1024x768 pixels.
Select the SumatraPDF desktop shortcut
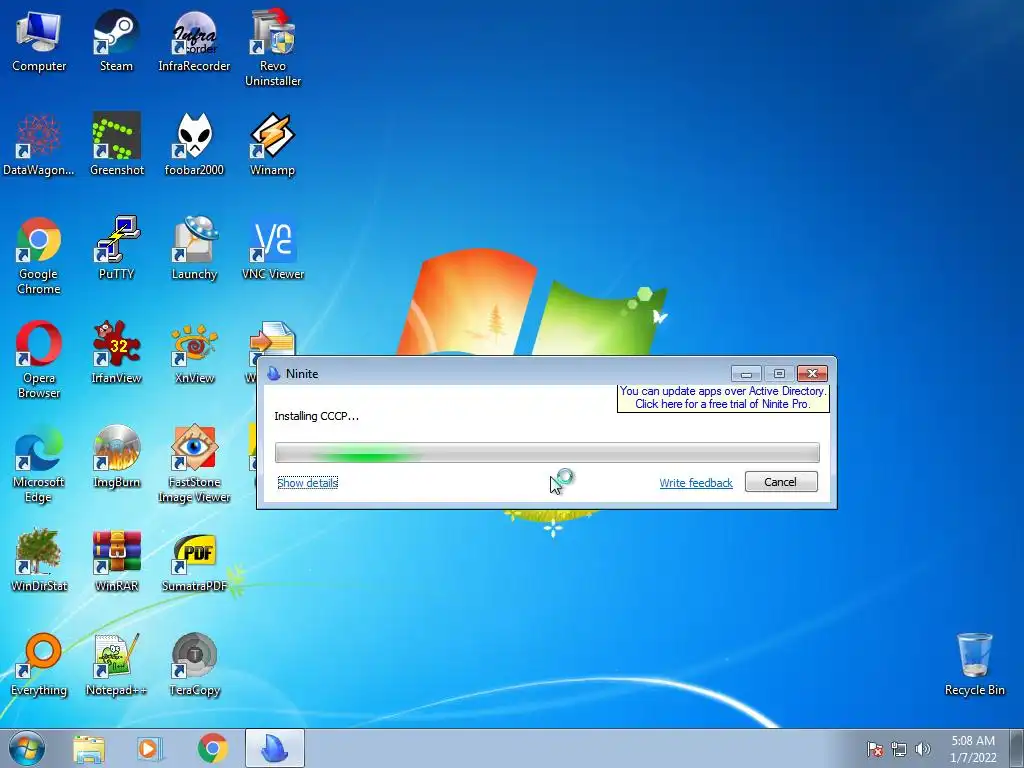tap(194, 560)
